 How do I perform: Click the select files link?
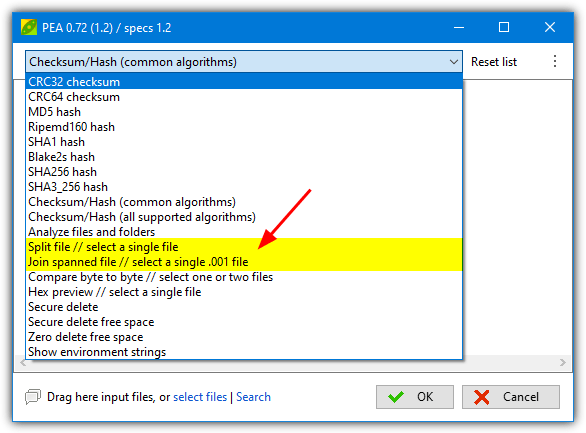coord(200,397)
